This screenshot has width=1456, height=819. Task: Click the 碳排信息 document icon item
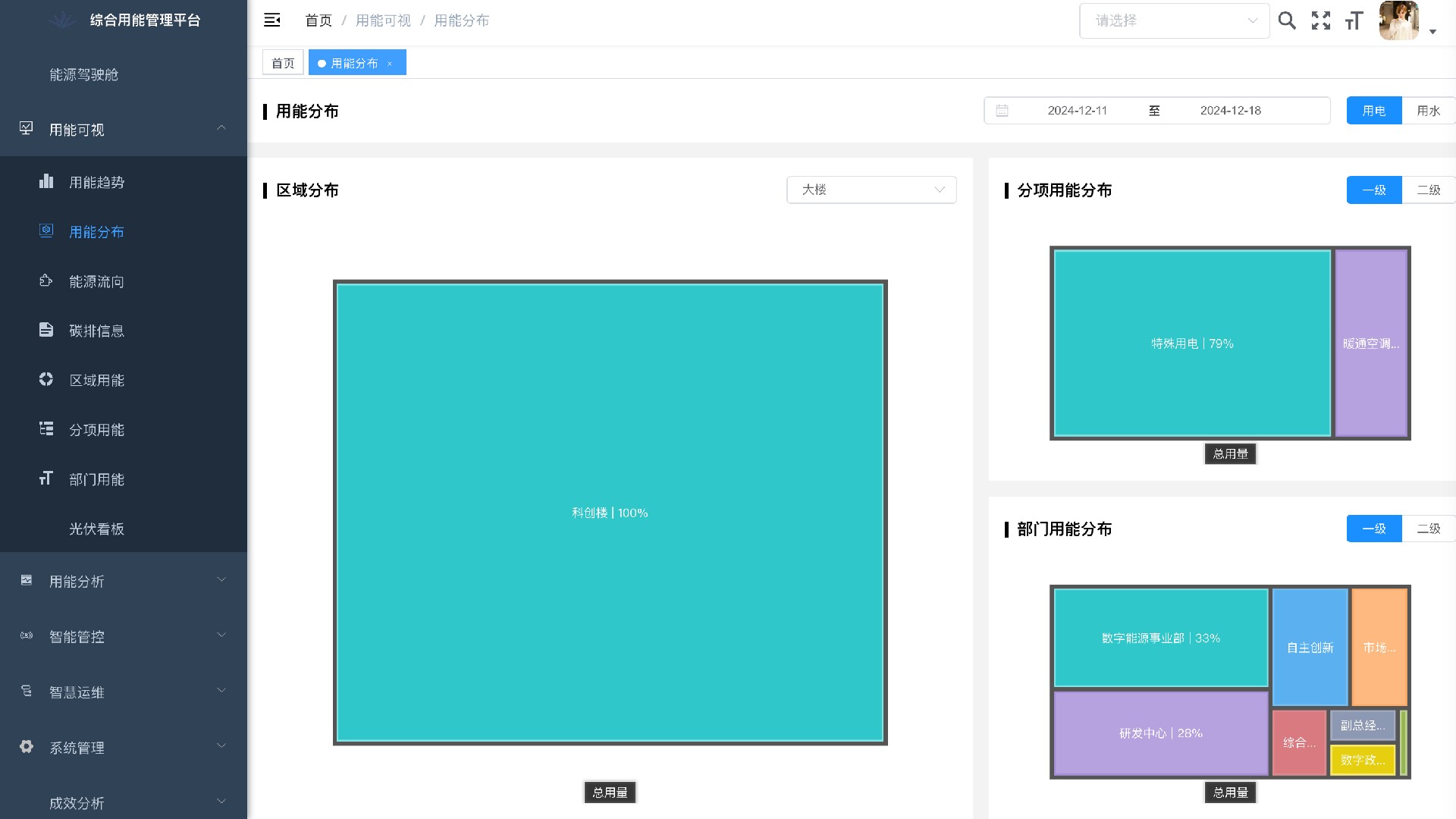96,331
